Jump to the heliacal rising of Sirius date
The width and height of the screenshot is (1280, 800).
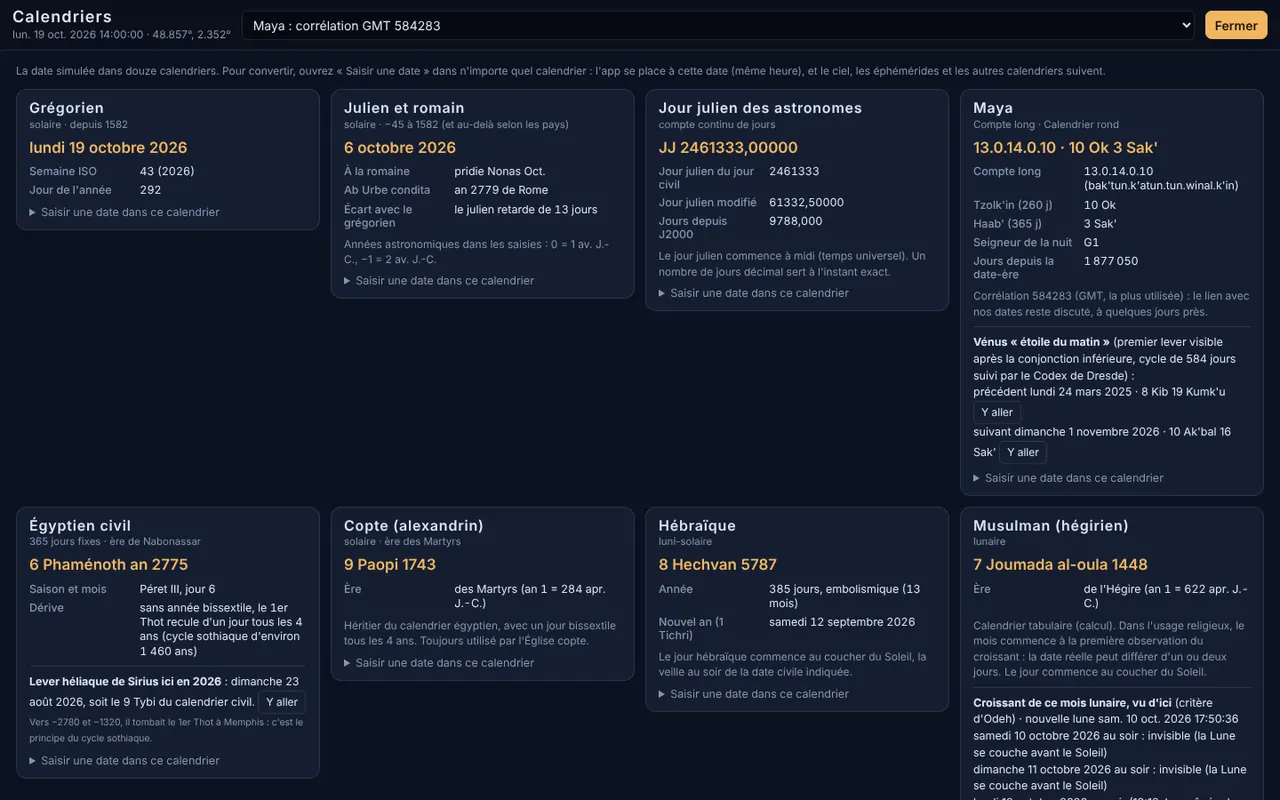[x=281, y=702]
